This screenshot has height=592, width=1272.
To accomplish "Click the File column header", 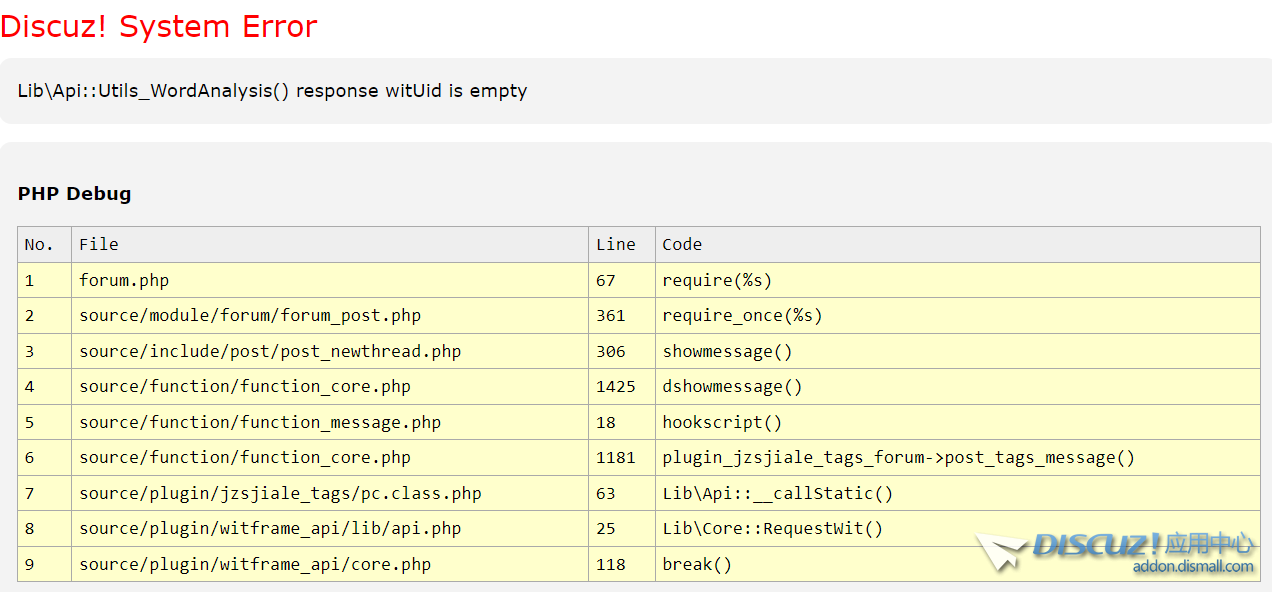I will pyautogui.click(x=99, y=244).
